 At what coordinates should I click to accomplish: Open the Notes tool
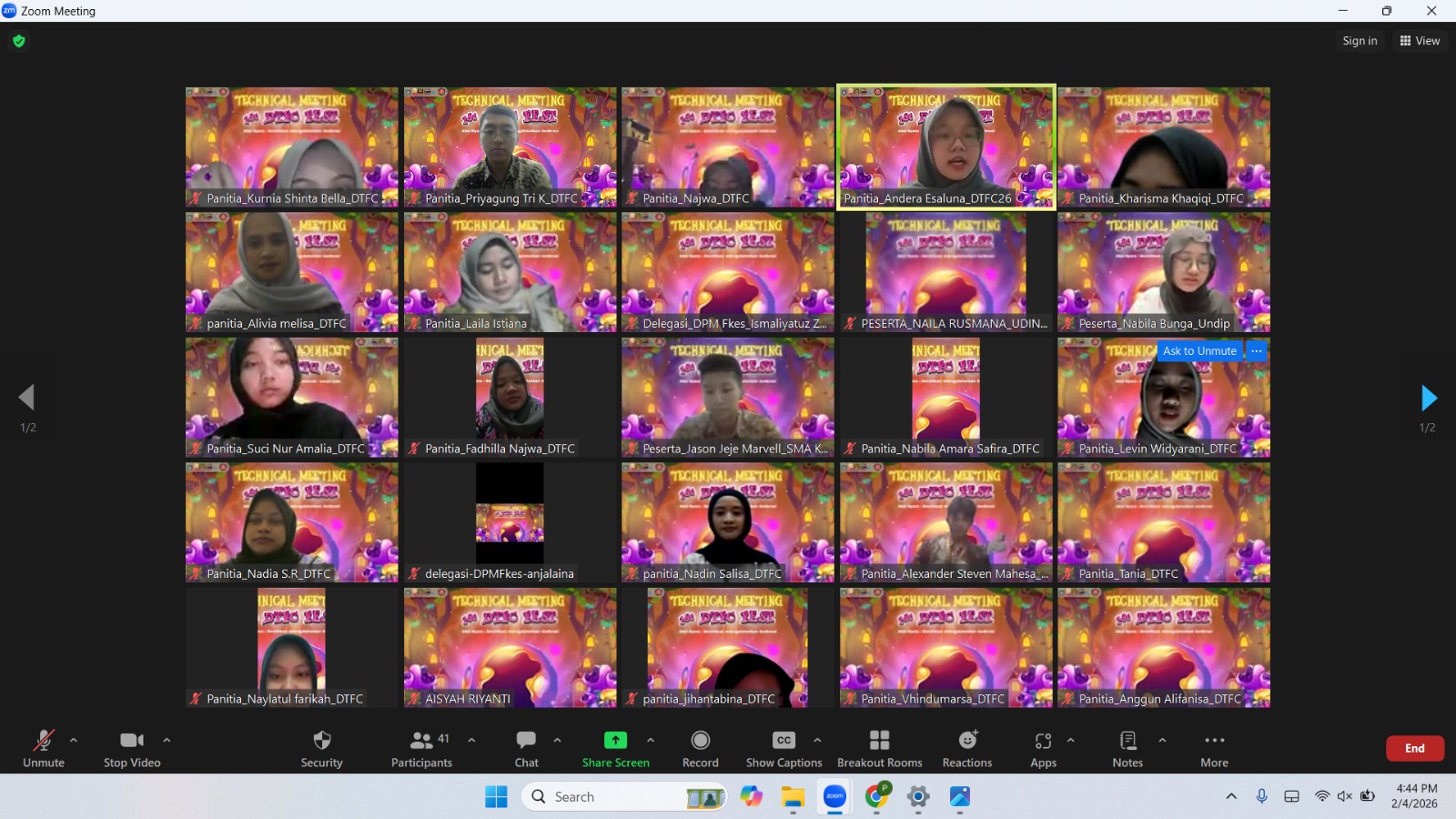pyautogui.click(x=1127, y=741)
